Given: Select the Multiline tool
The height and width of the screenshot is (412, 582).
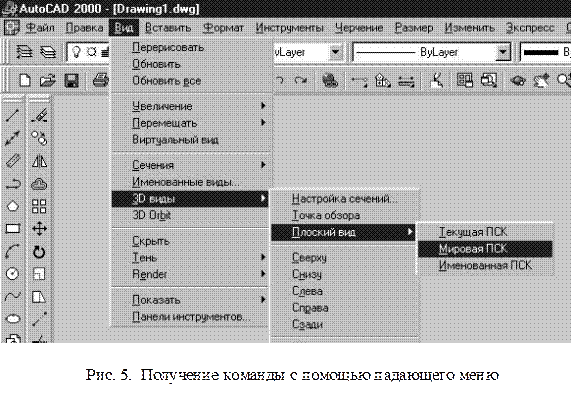Looking at the screenshot, I should 13,161.
